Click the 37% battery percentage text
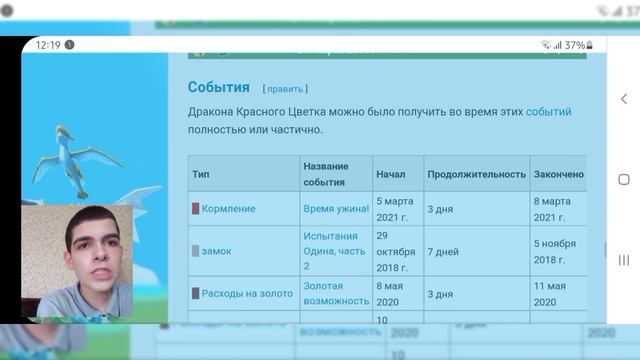Image resolution: width=640 pixels, height=360 pixels. click(575, 45)
